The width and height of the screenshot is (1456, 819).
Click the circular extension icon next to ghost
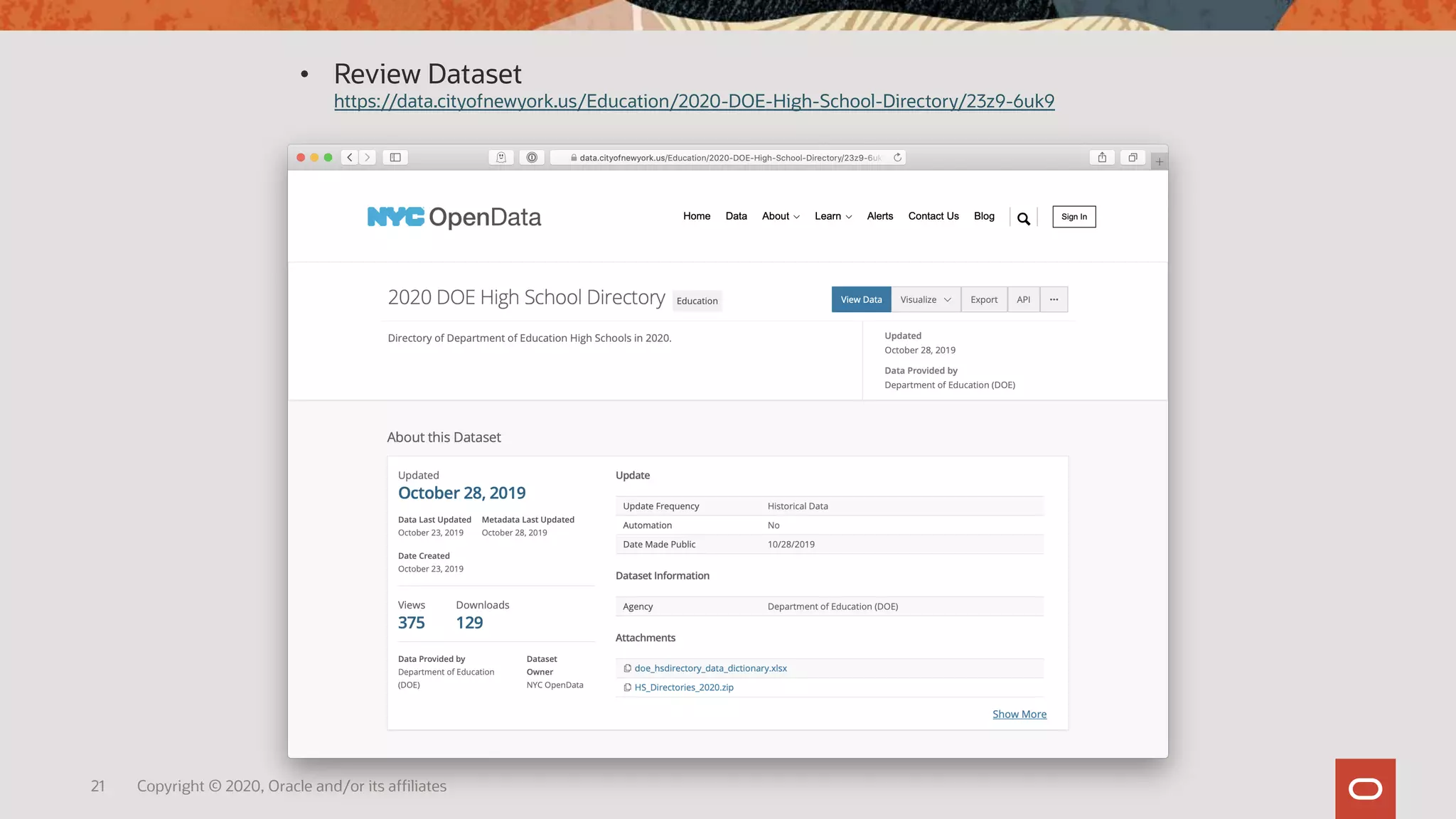coord(532,157)
